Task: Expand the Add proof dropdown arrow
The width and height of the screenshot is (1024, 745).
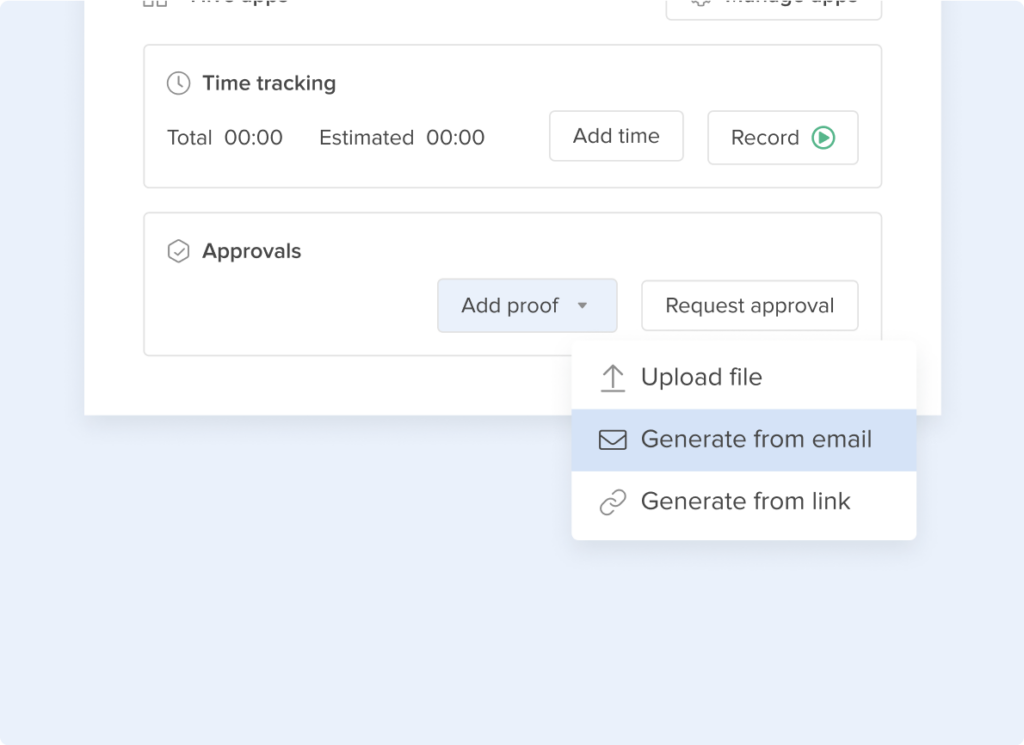Action: pos(582,306)
